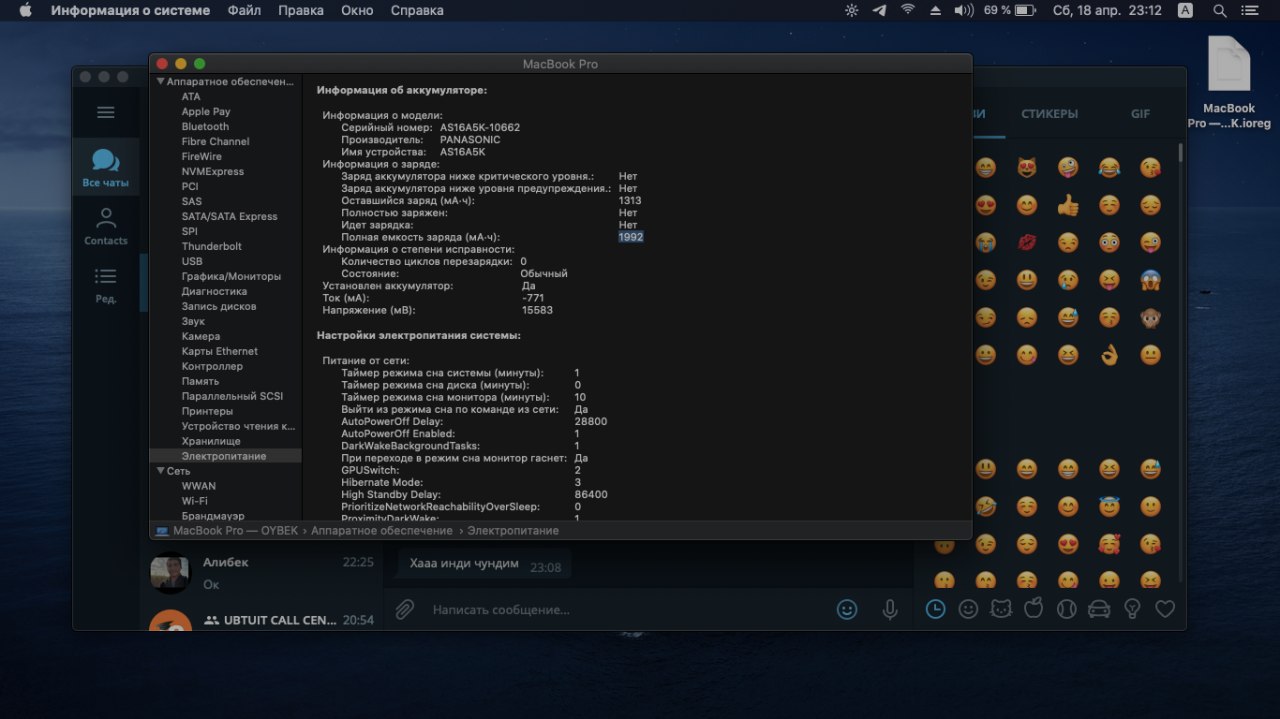Switch to СТИКЕРЫ tab
The image size is (1280, 719).
point(1049,114)
